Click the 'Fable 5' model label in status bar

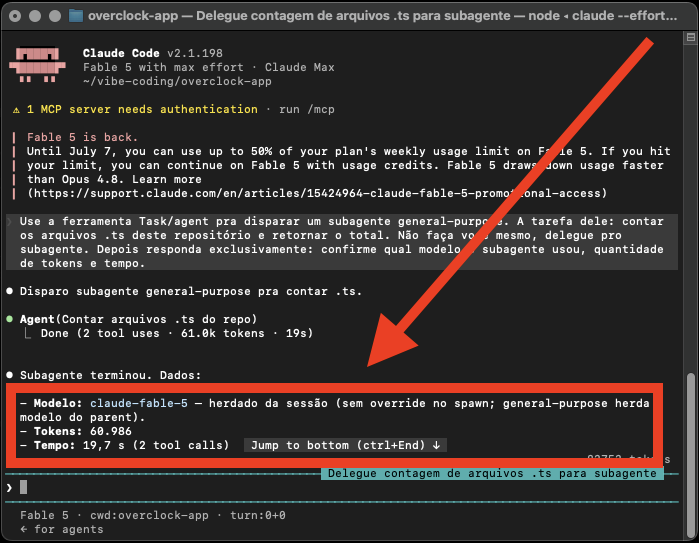click(44, 515)
